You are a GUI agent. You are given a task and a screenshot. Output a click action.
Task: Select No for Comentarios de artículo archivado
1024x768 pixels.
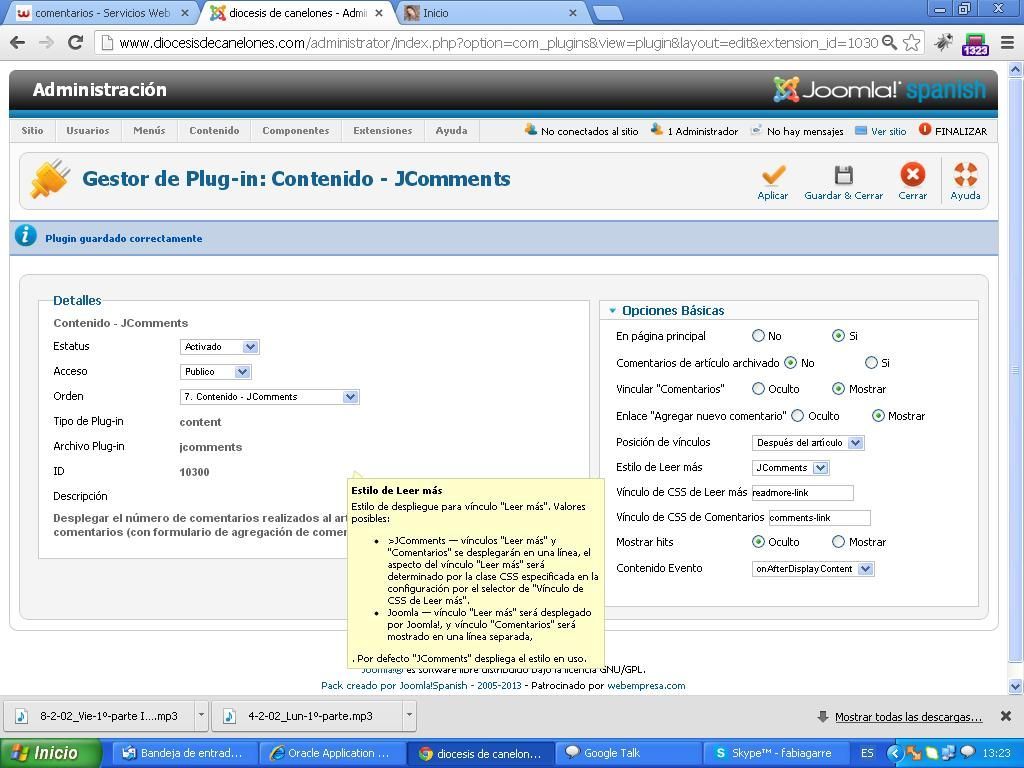click(x=790, y=362)
